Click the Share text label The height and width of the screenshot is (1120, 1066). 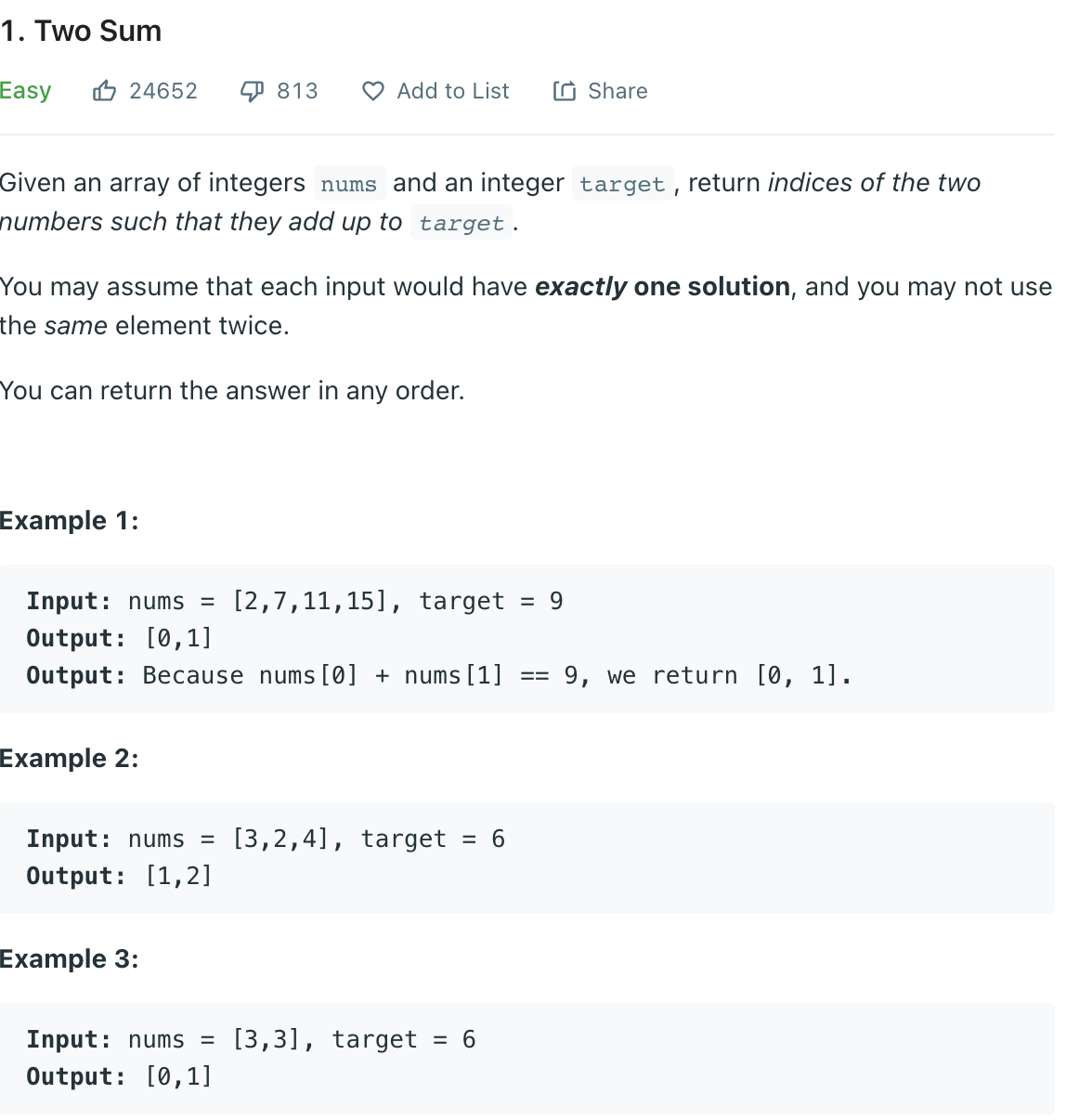(x=617, y=91)
